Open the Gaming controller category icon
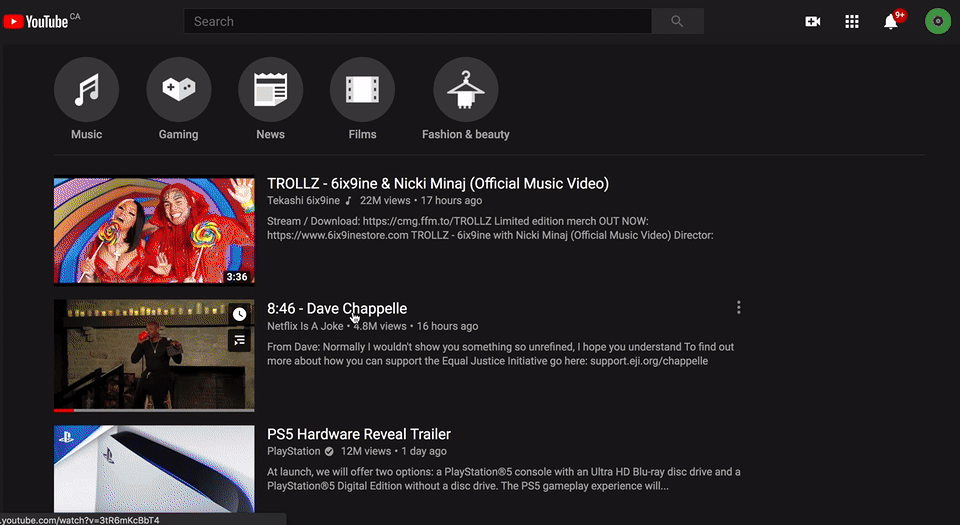The image size is (960, 525). 178,89
